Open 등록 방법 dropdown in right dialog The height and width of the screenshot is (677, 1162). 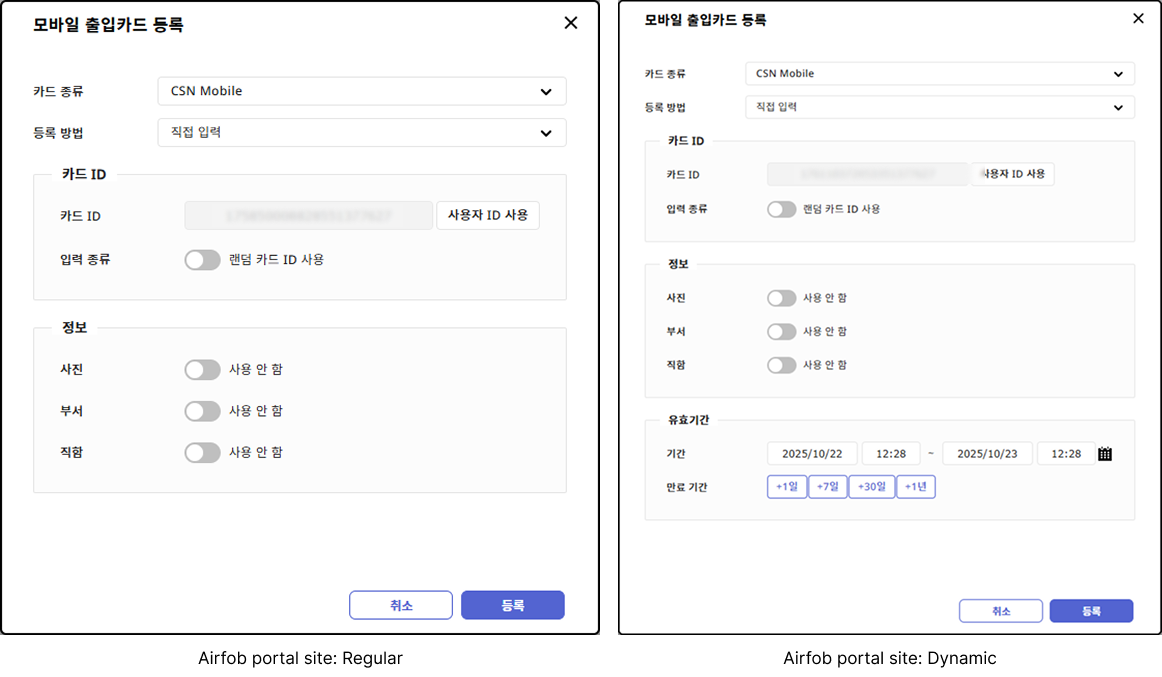pos(939,107)
